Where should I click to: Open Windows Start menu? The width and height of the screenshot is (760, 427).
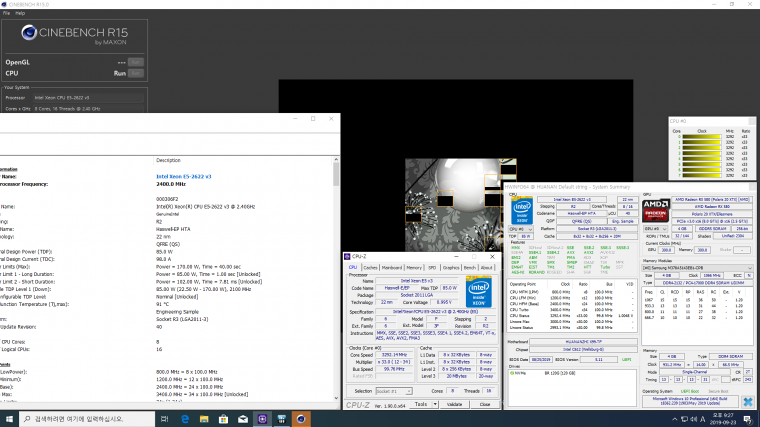(x=9, y=419)
